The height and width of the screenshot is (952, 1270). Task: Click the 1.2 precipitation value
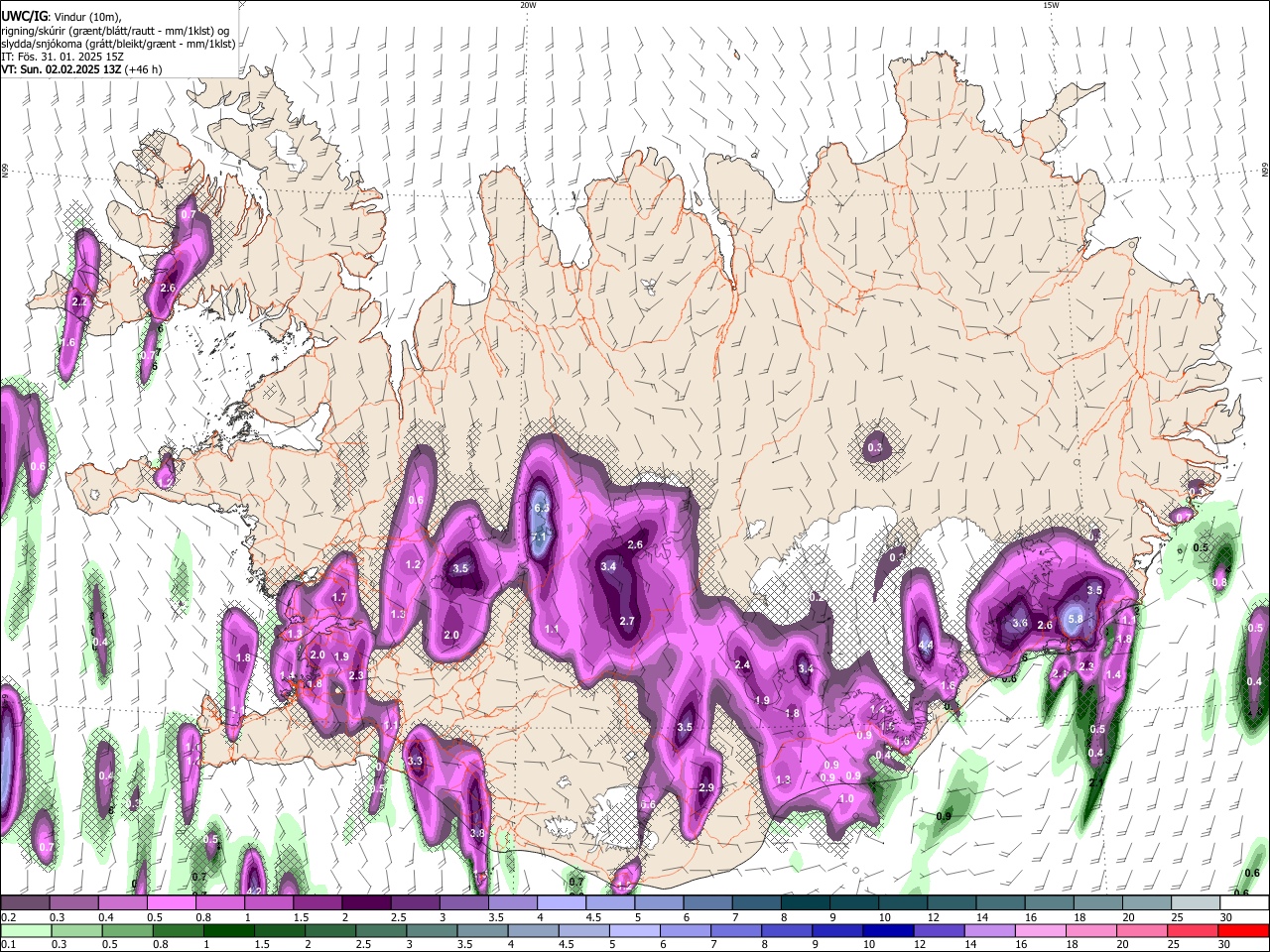click(x=414, y=564)
